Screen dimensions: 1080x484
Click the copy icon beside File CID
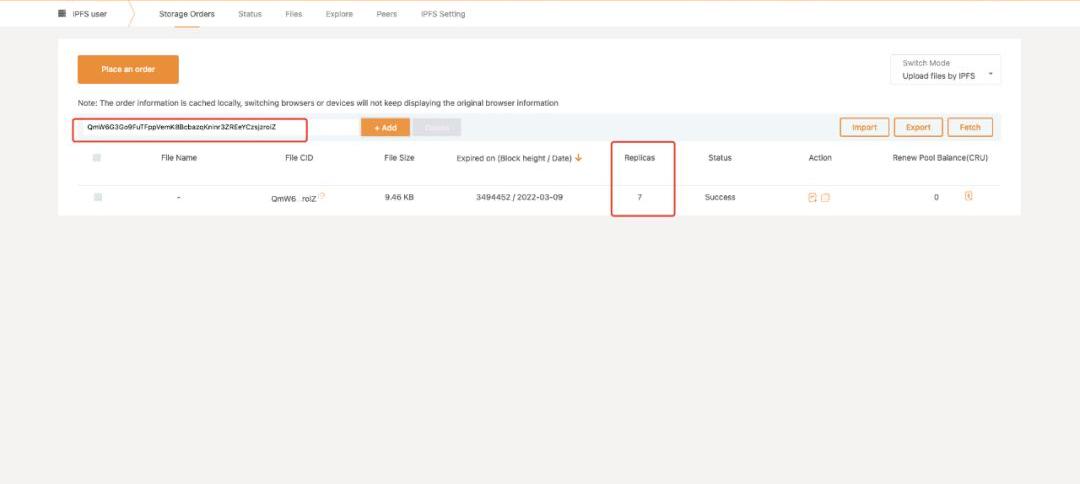coord(322,197)
